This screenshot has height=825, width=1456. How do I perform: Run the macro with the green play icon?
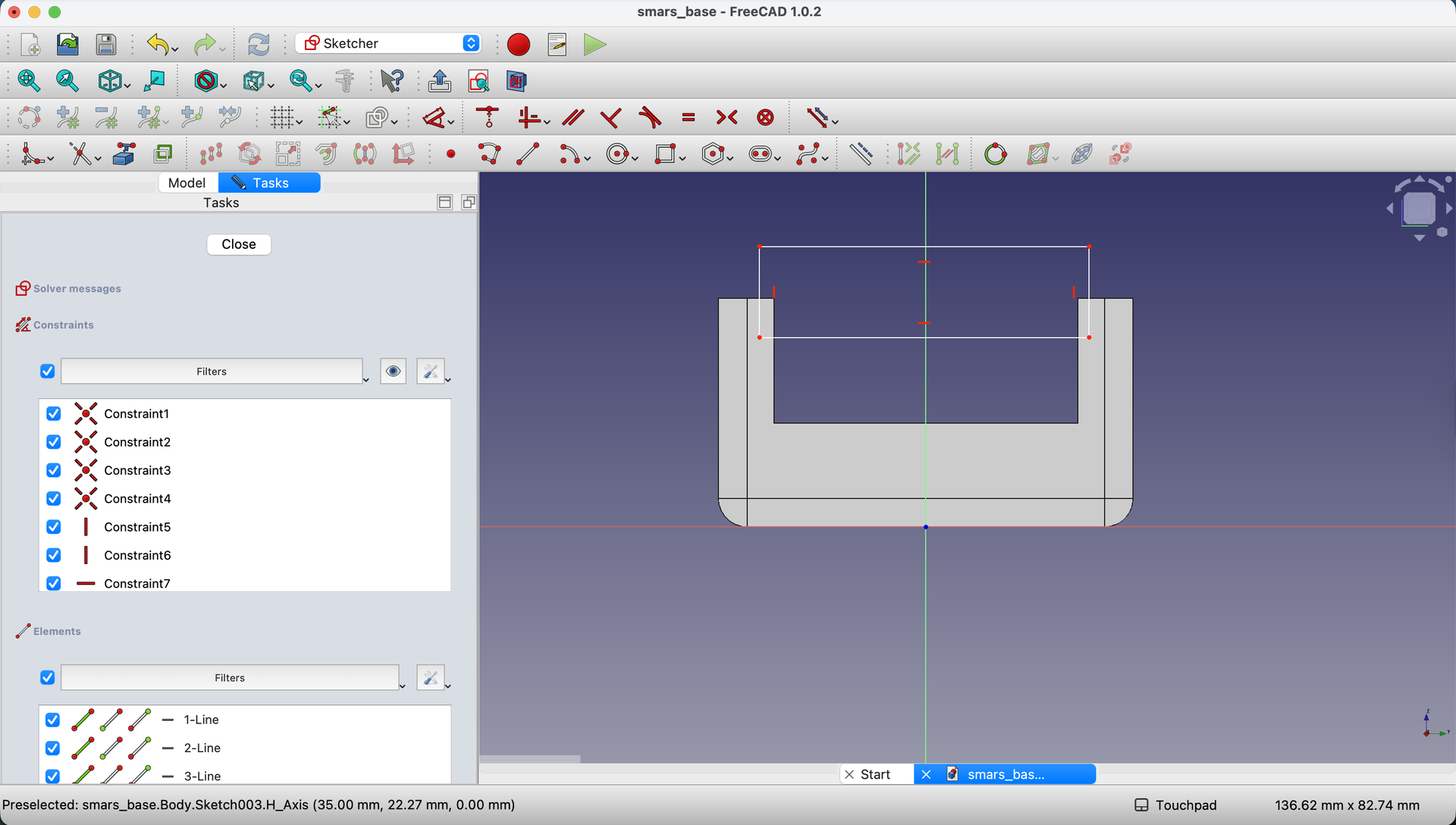tap(595, 45)
